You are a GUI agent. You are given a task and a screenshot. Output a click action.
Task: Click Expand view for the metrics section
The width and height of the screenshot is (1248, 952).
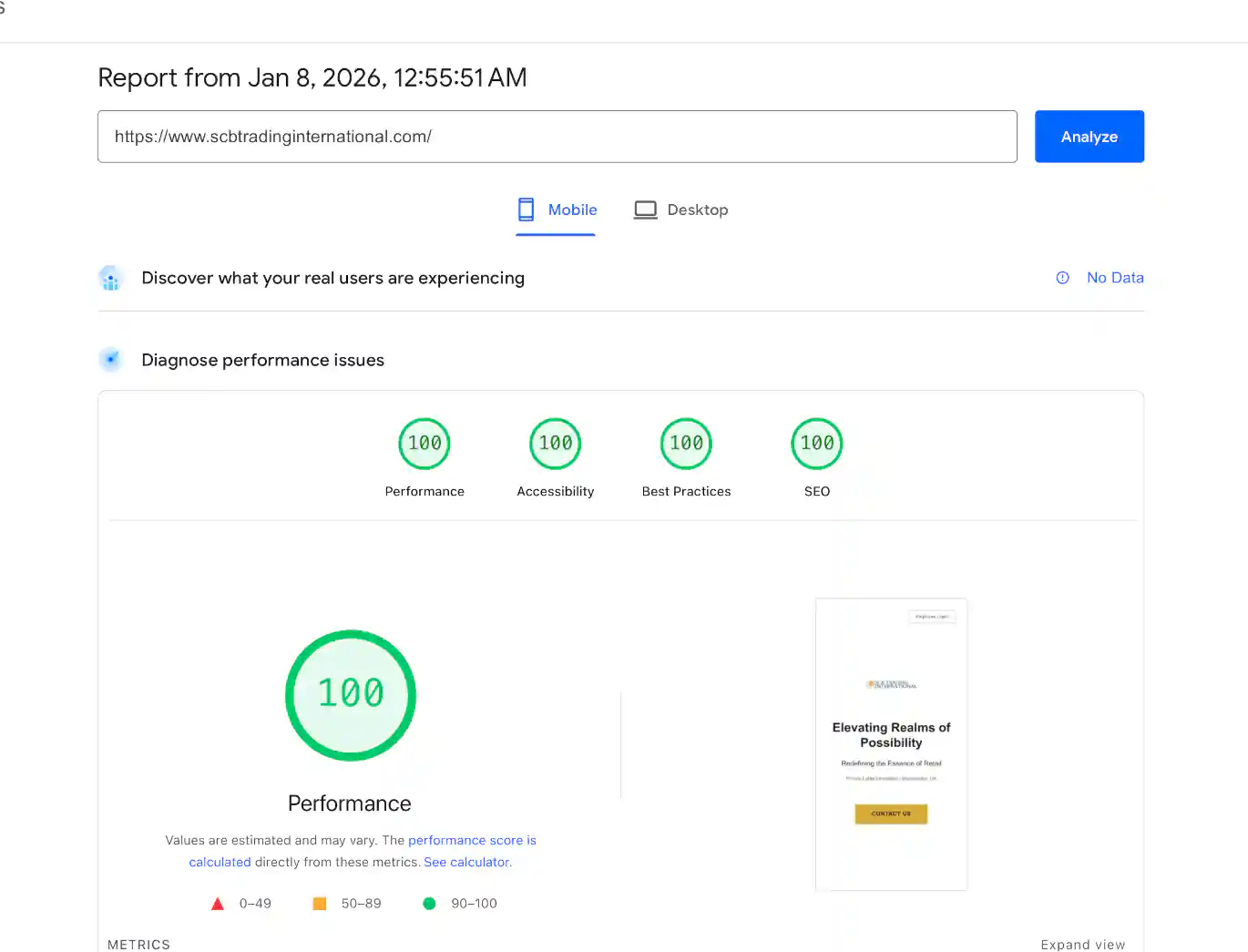[x=1083, y=945]
